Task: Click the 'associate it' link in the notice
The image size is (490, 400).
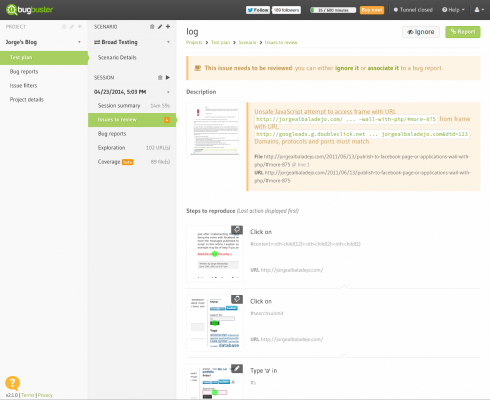Action: (383, 68)
